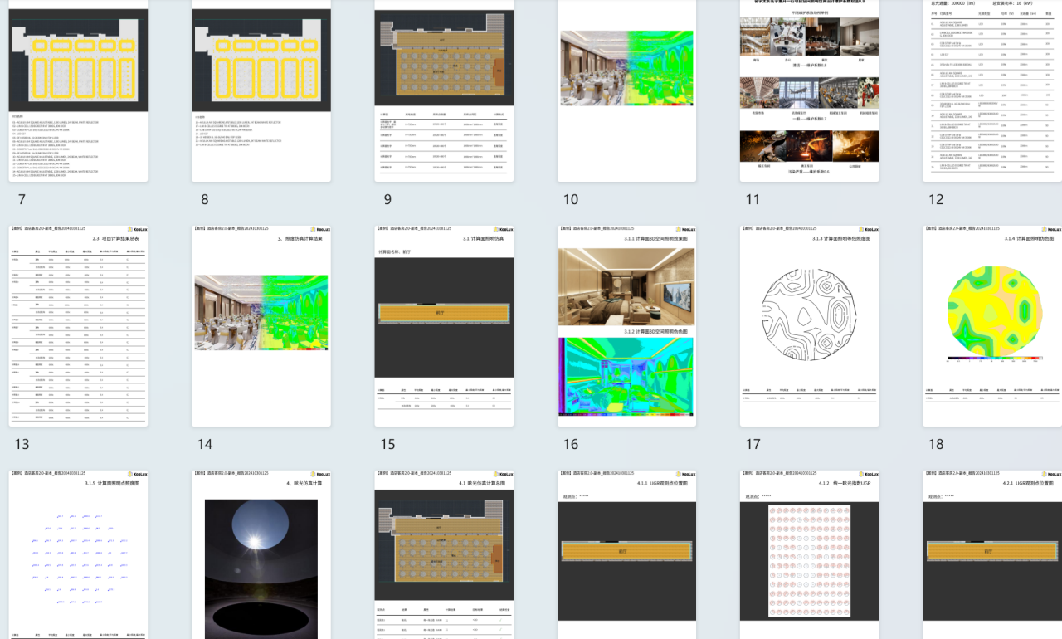The width and height of the screenshot is (1062, 639).
Task: Open page 7 thumbnail with yellow oval floor plan
Action: click(79, 90)
